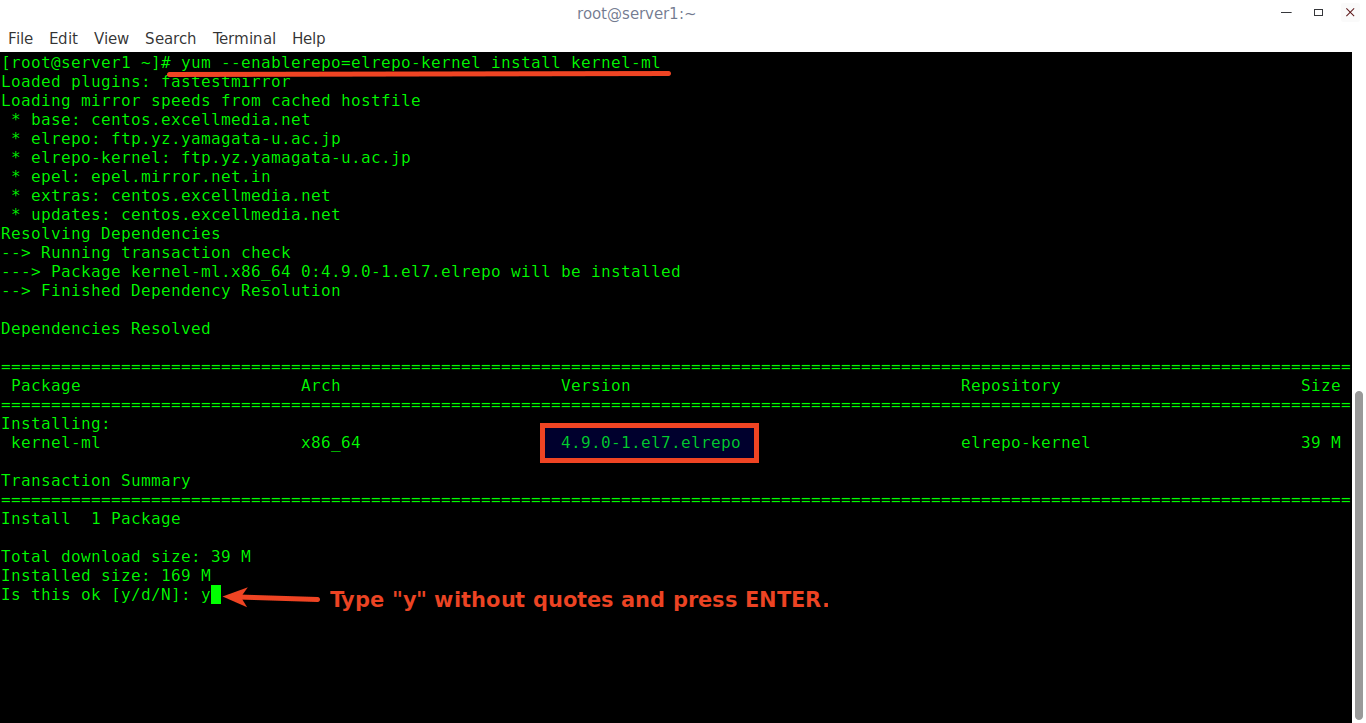
Task: Open the View menu
Action: pyautogui.click(x=111, y=38)
